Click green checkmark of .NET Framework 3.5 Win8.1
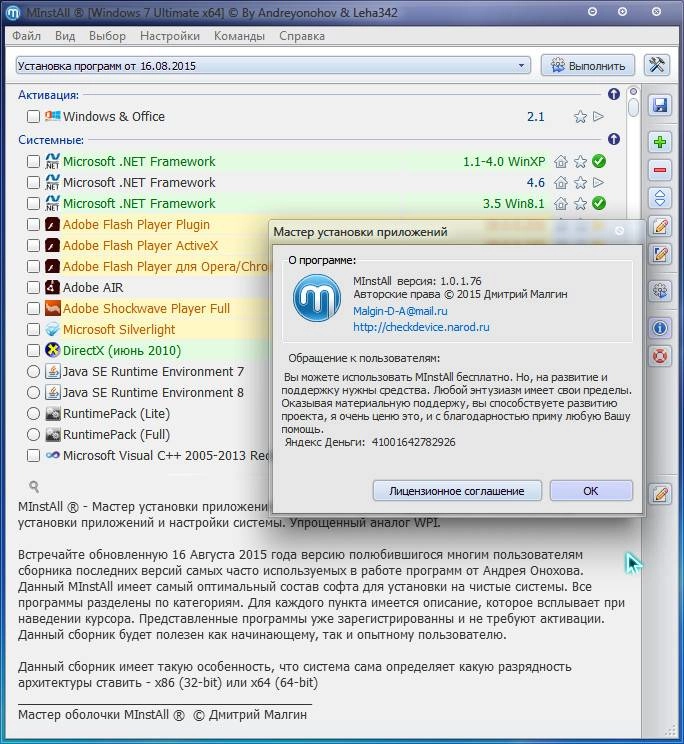Viewport: 684px width, 744px height. [599, 203]
